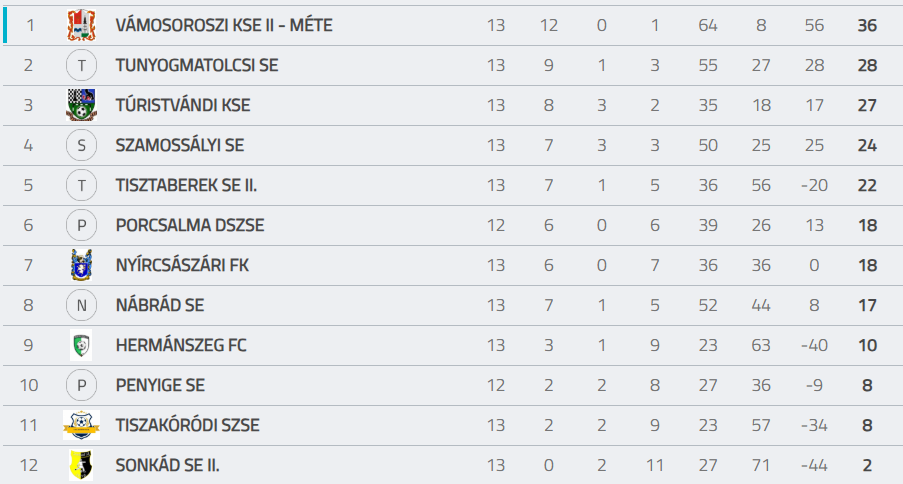Select the Nyírcsászári FK blue crest
903x484 pixels.
(81, 265)
